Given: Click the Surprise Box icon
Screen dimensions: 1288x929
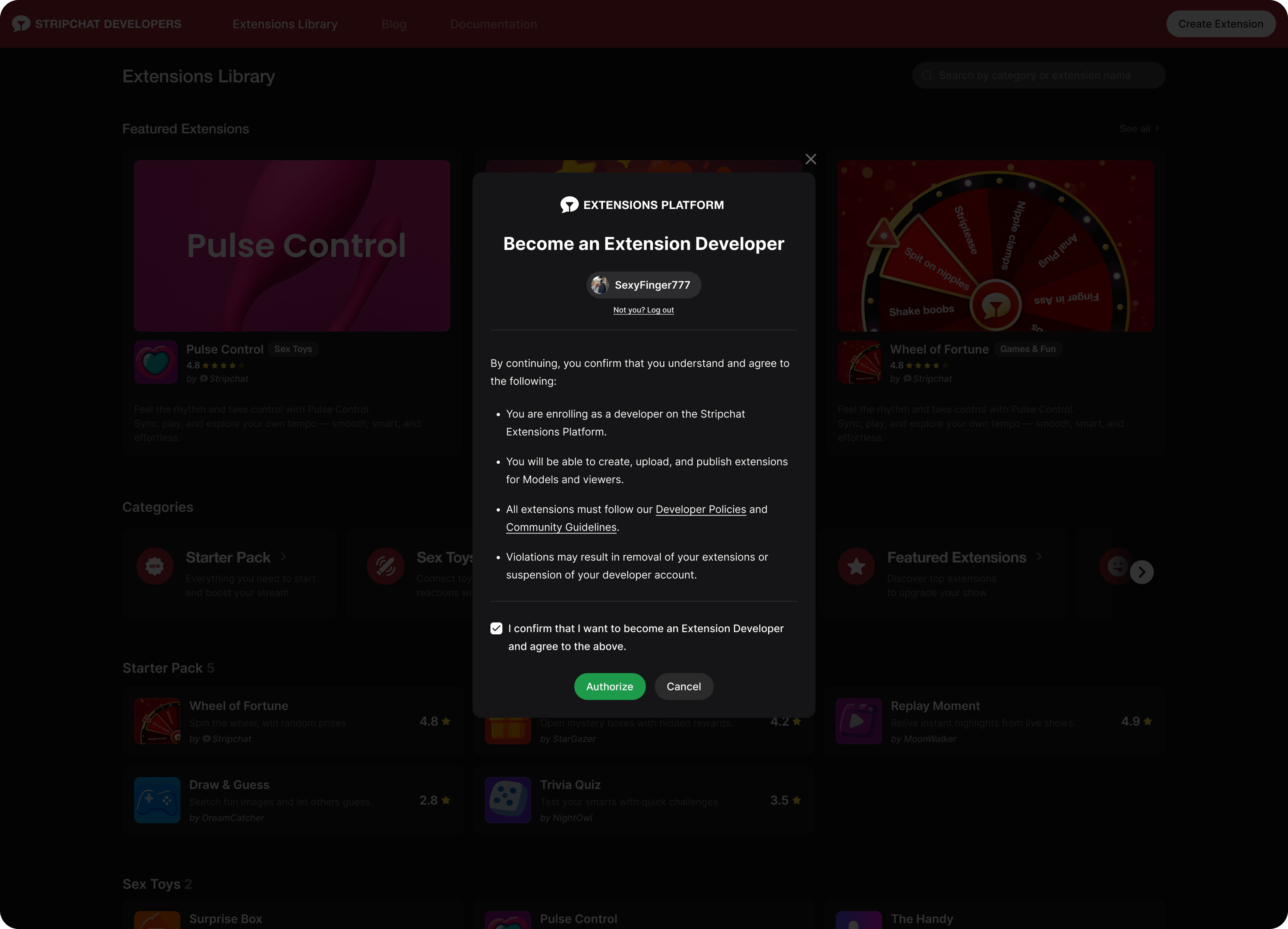Looking at the screenshot, I should tap(157, 920).
